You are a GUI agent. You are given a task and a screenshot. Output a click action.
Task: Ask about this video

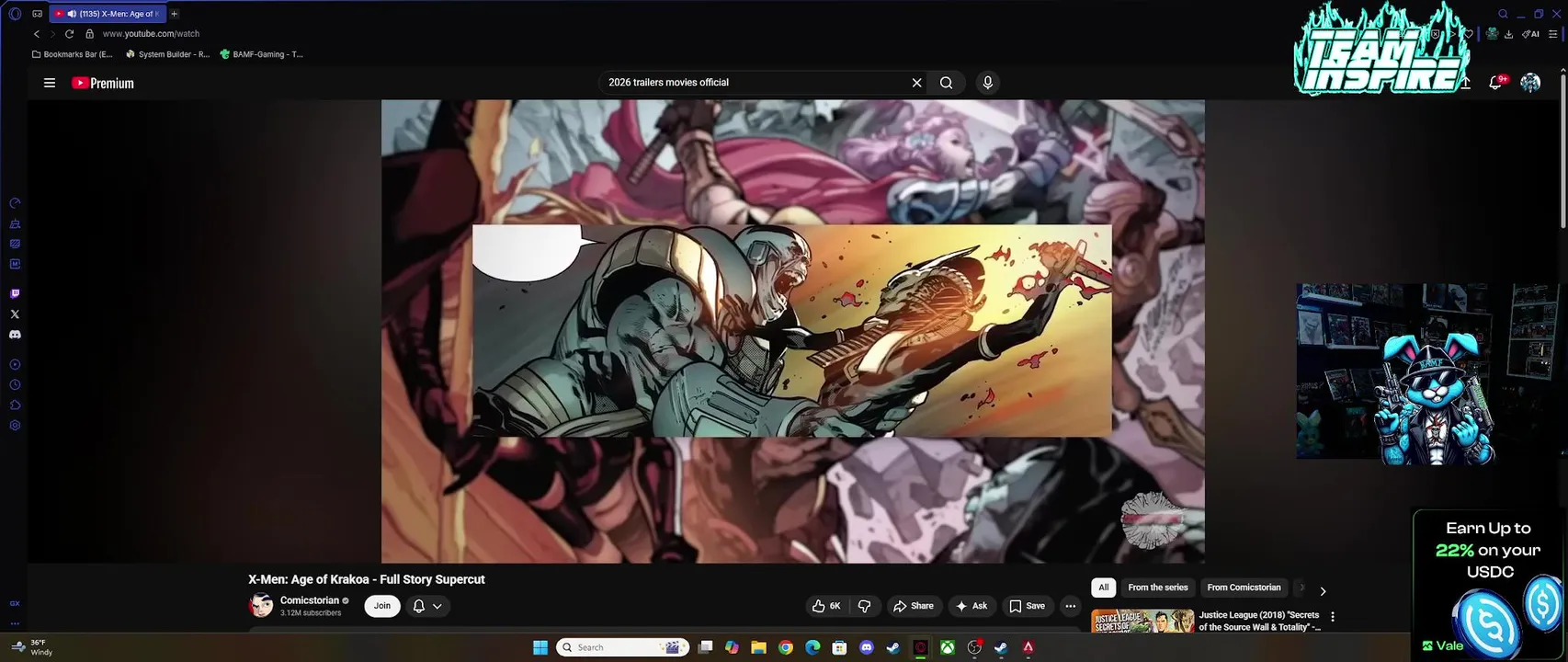pos(971,606)
